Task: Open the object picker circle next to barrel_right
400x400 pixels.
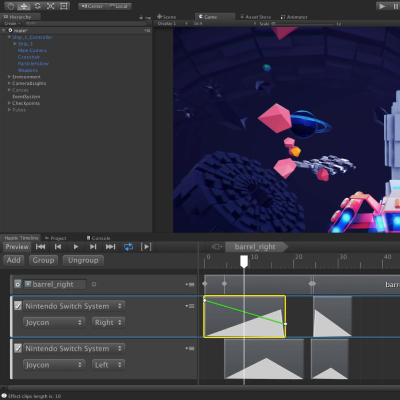Action: (94, 284)
